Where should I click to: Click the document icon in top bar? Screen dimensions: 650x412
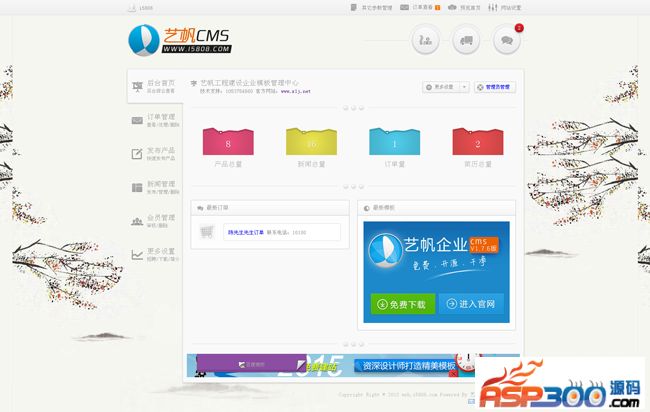pyautogui.click(x=354, y=7)
